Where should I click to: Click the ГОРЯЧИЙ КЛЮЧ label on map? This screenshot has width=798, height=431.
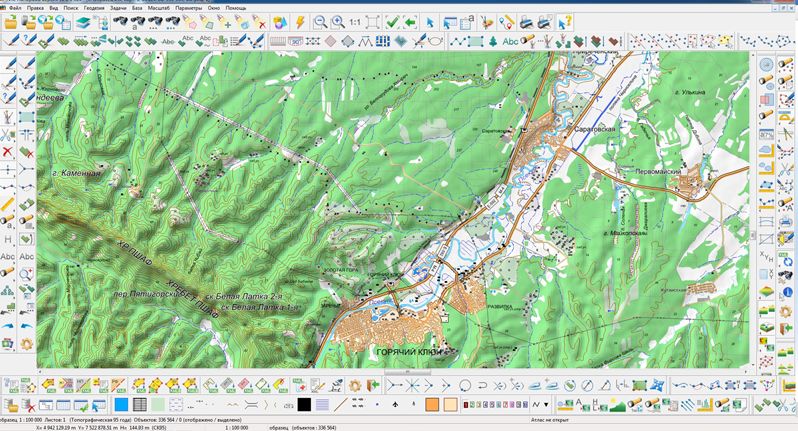click(407, 353)
